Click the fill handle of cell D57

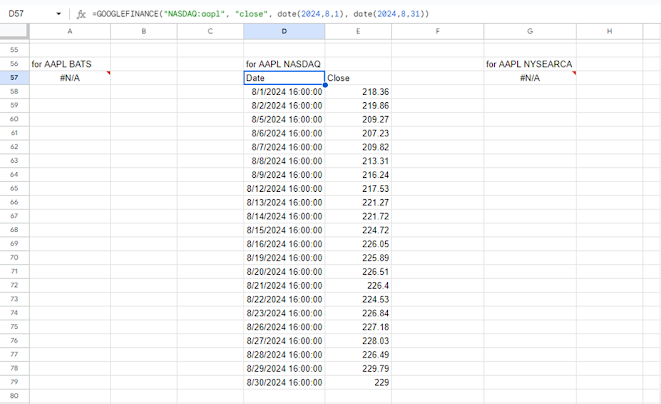pos(325,85)
